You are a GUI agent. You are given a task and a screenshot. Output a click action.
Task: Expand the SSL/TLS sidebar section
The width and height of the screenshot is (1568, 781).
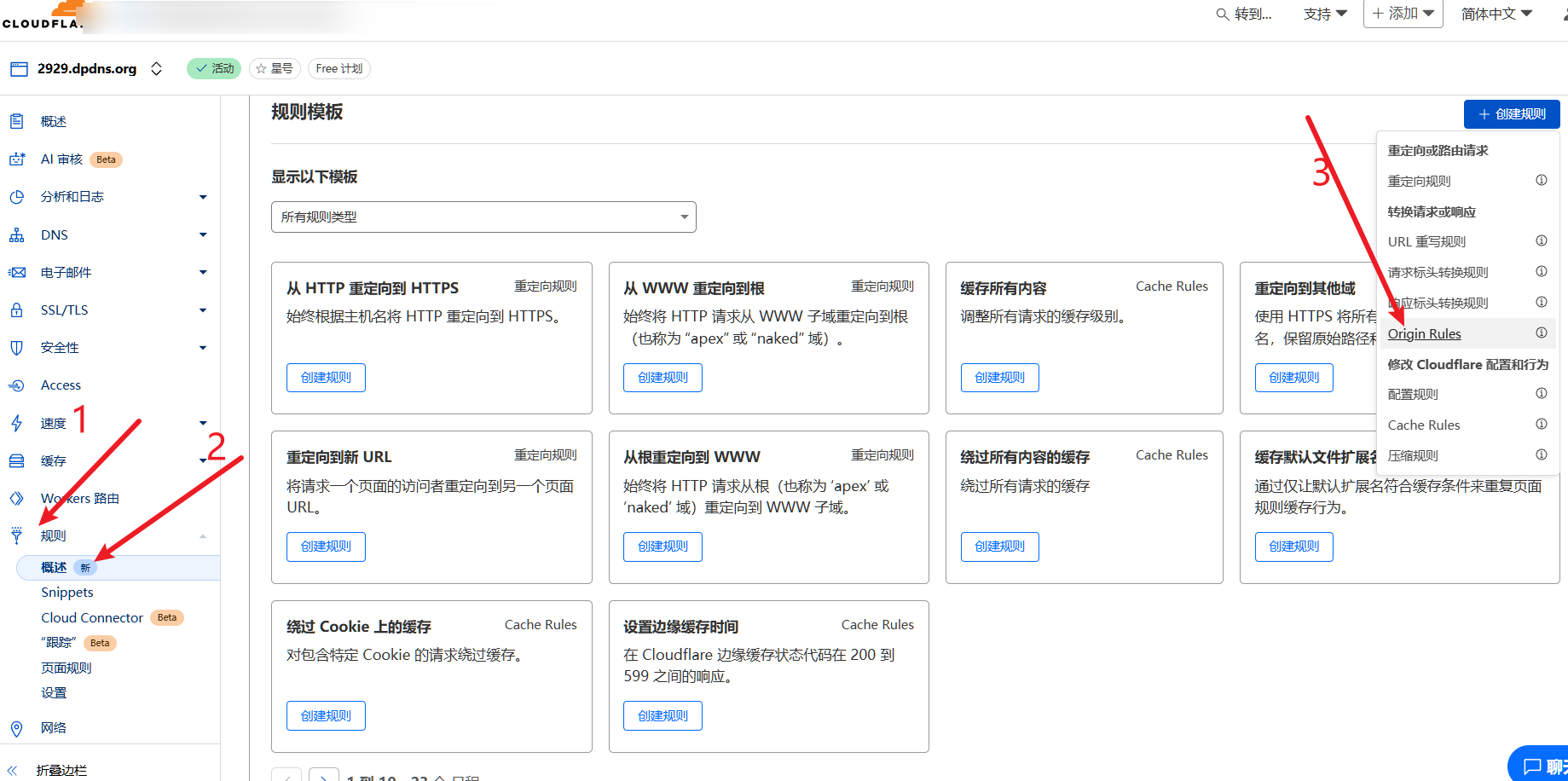pos(203,310)
